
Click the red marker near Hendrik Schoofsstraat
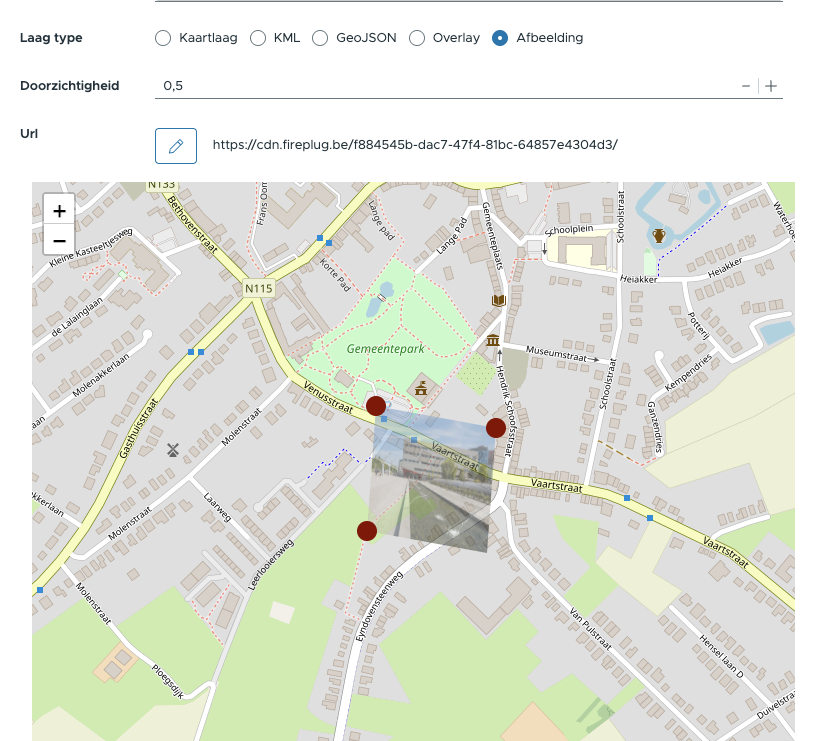[496, 428]
